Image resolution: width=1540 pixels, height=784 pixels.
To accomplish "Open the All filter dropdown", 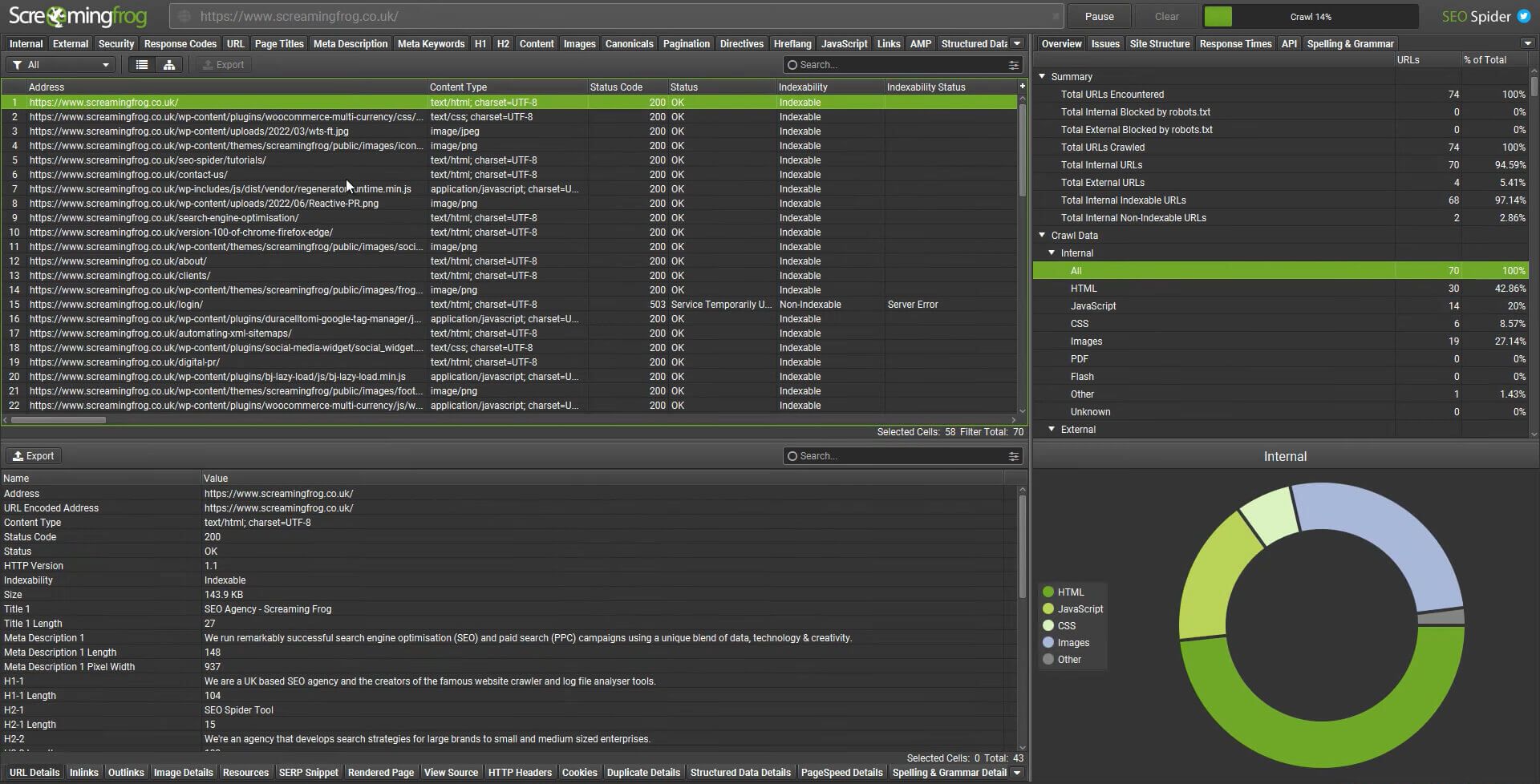I will [x=61, y=65].
